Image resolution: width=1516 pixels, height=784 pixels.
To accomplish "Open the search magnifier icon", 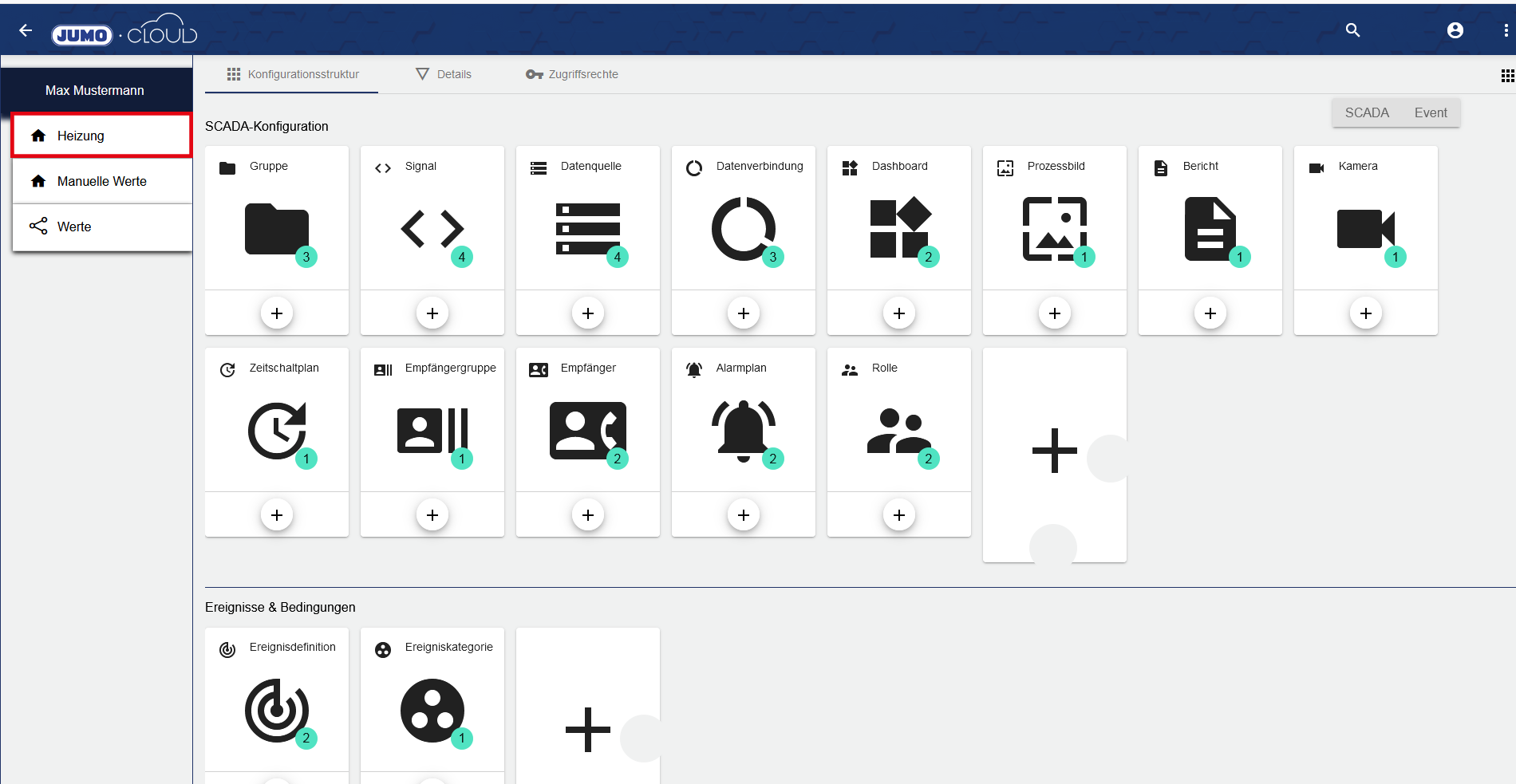I will pyautogui.click(x=1352, y=30).
